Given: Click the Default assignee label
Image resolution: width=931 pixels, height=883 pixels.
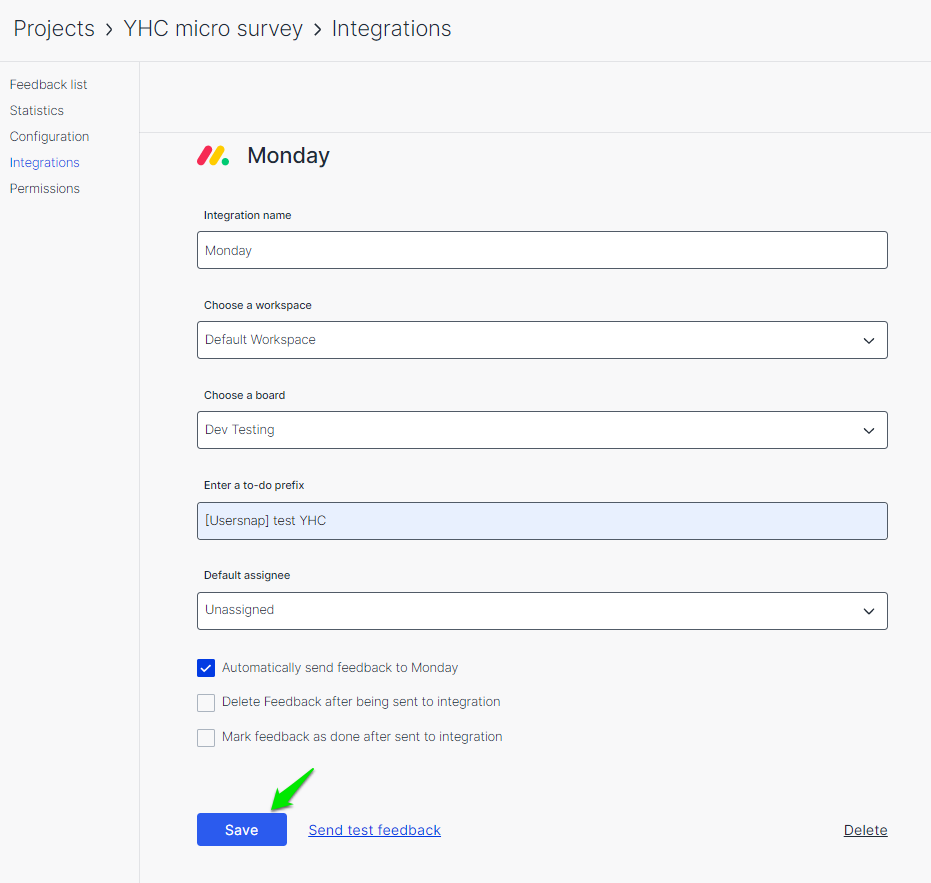Looking at the screenshot, I should (247, 575).
